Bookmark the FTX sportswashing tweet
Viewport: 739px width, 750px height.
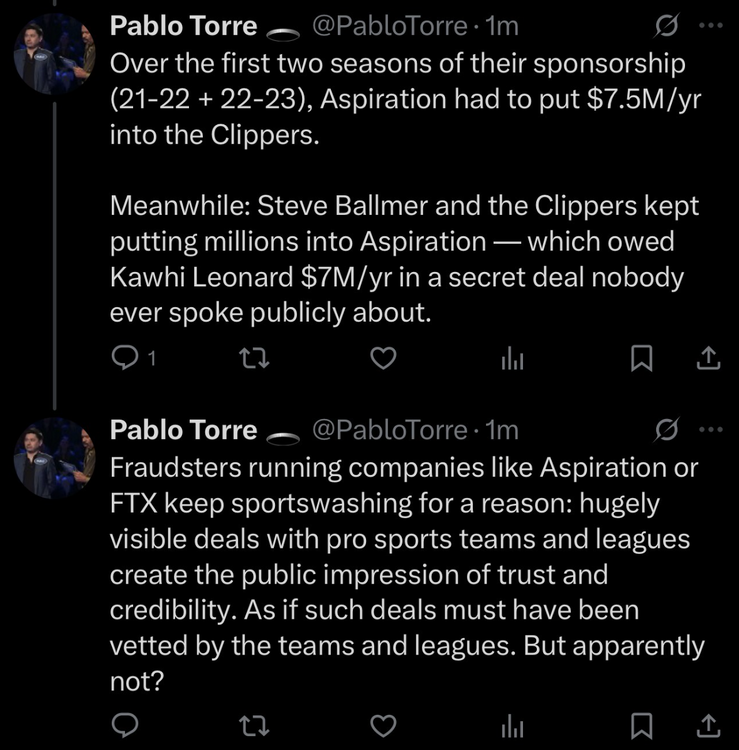642,722
